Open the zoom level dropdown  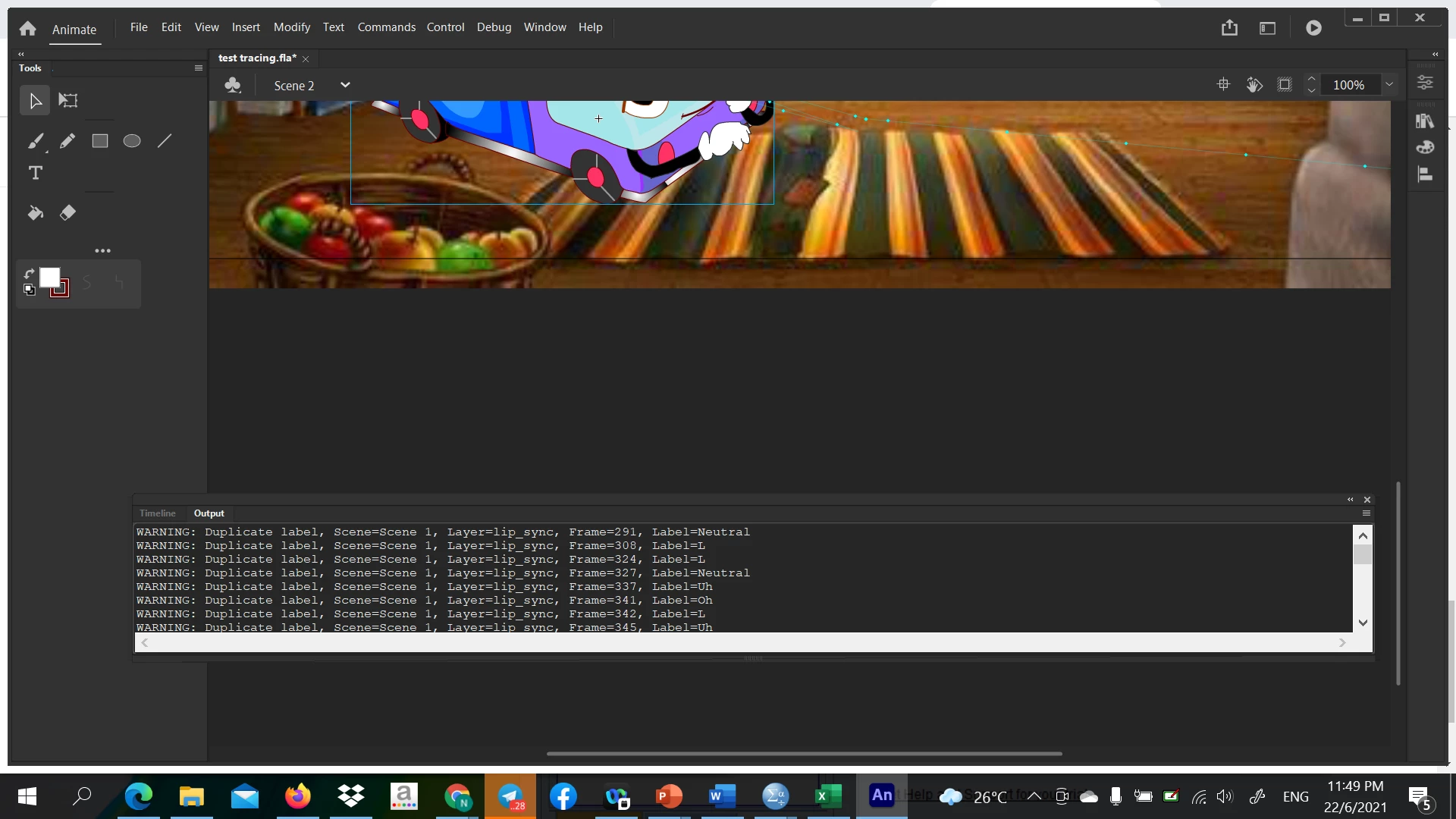coord(1389,85)
